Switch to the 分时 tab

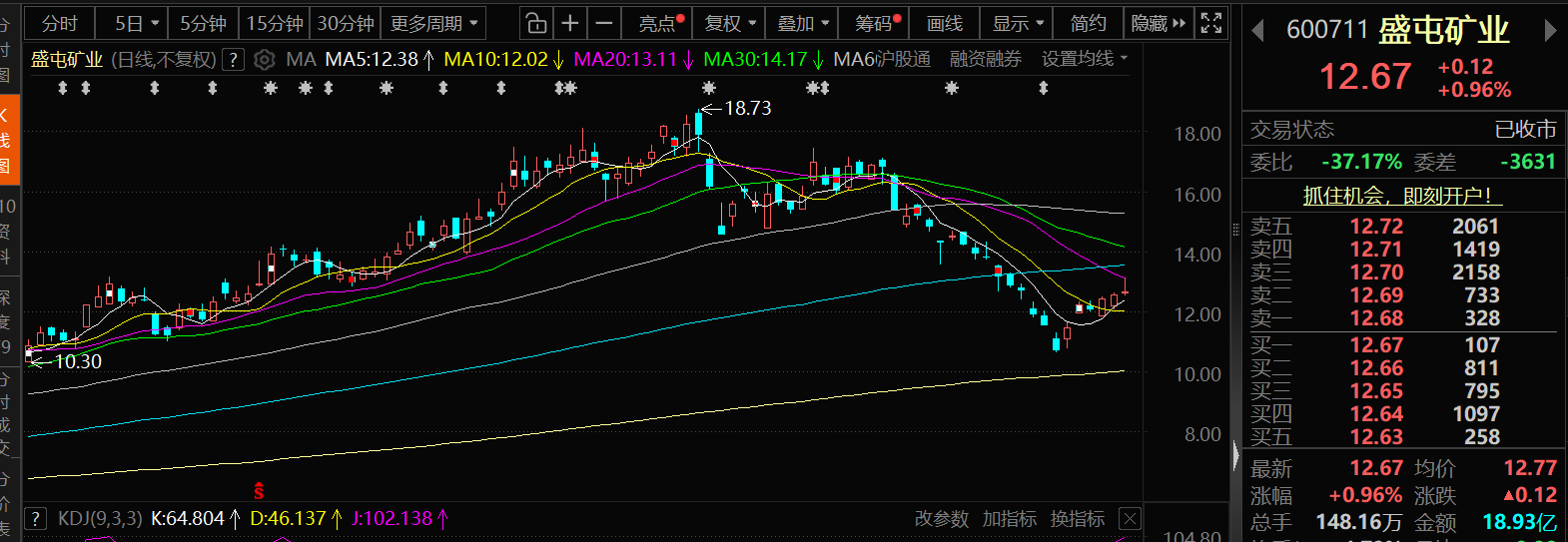tap(59, 23)
